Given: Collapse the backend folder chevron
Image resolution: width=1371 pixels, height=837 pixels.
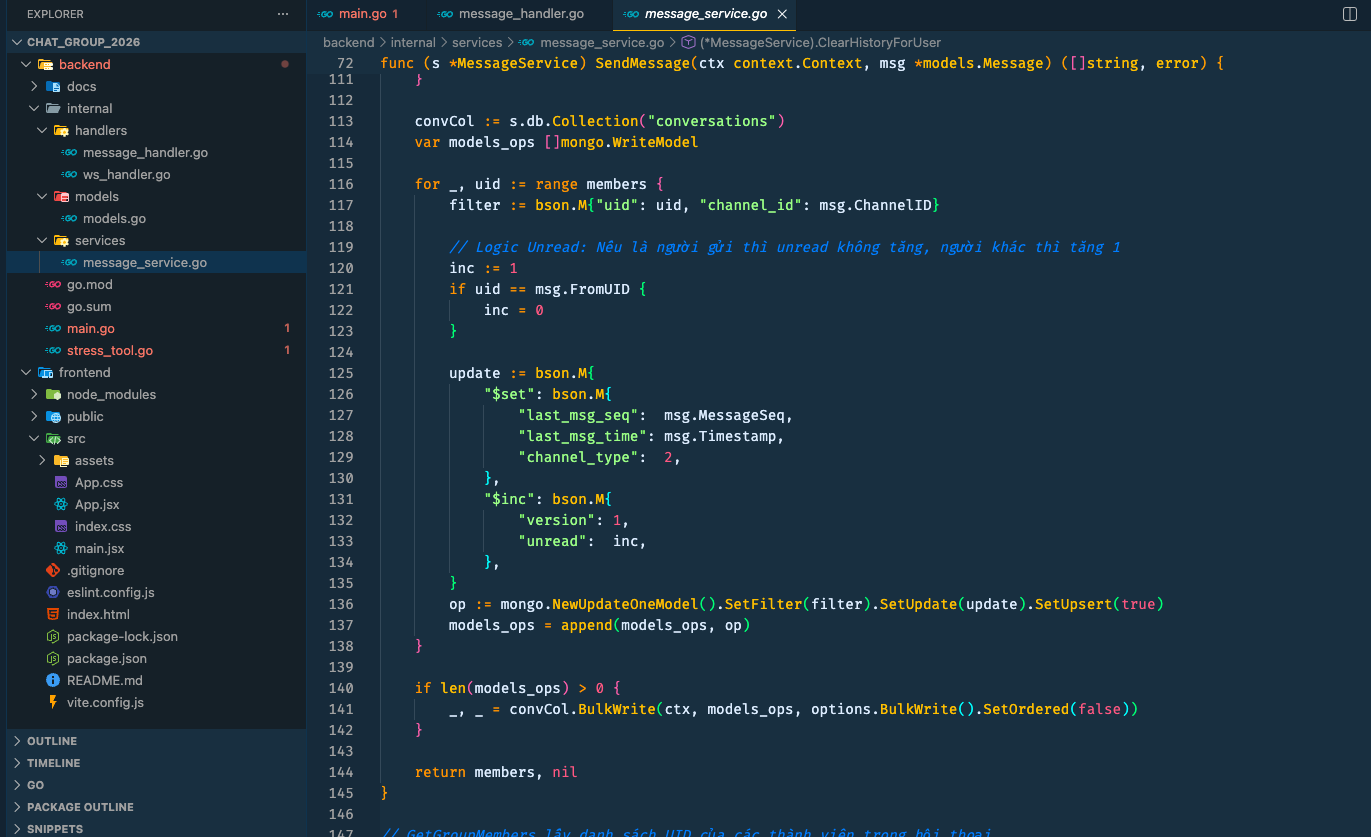Looking at the screenshot, I should click(x=26, y=64).
